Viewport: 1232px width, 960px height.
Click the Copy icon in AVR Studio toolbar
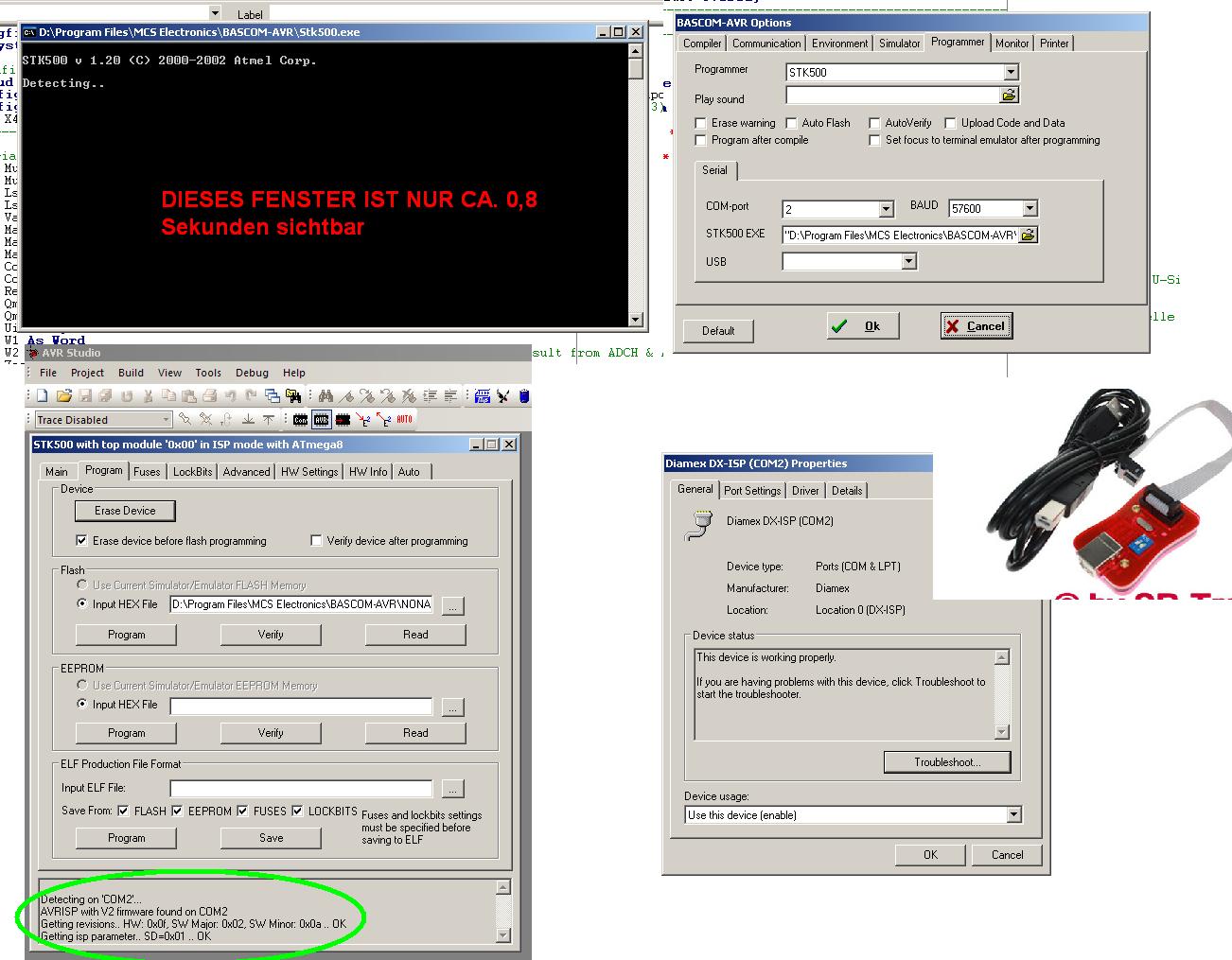pos(168,395)
